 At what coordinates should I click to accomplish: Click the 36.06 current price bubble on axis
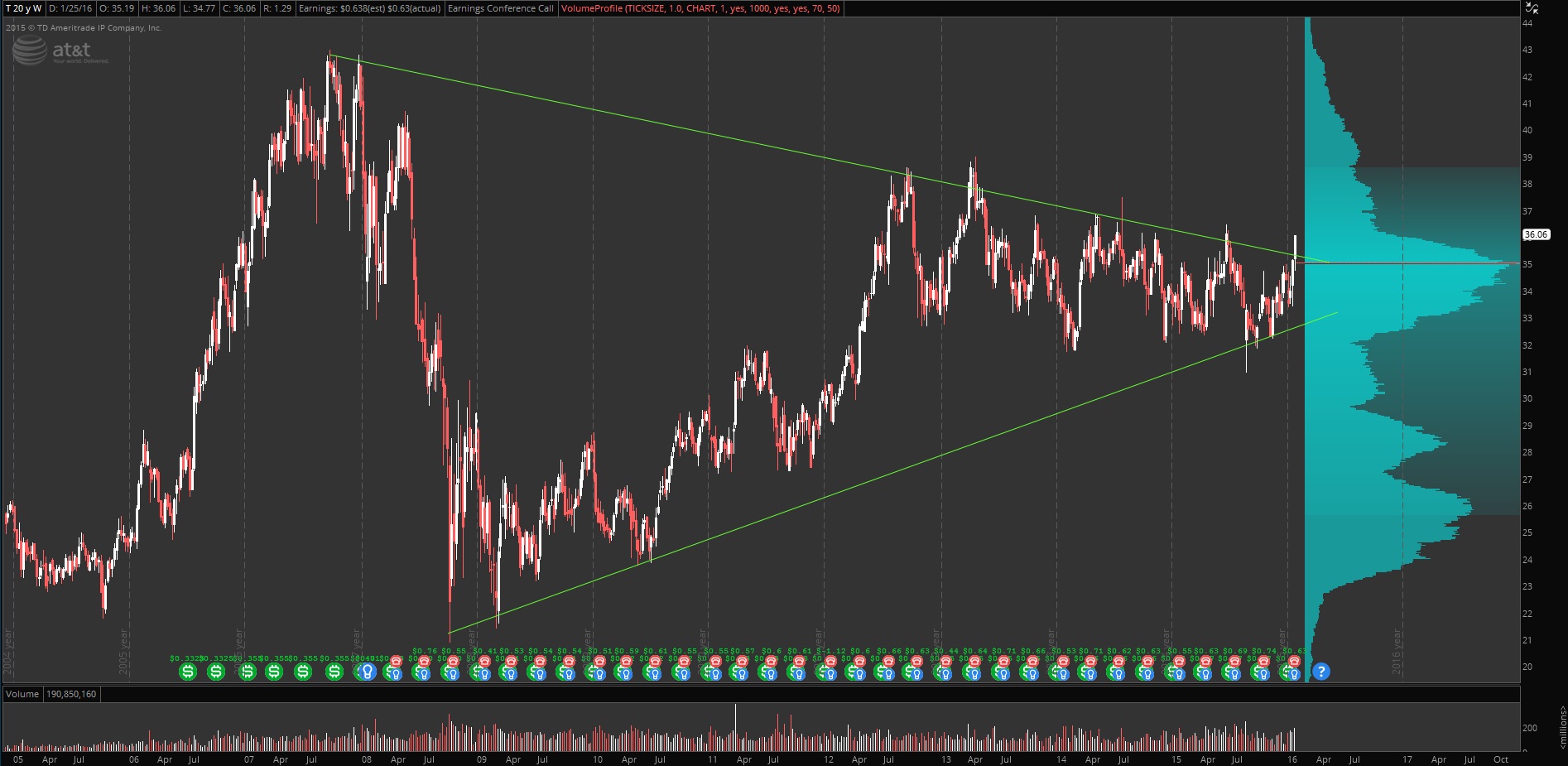click(x=1536, y=234)
